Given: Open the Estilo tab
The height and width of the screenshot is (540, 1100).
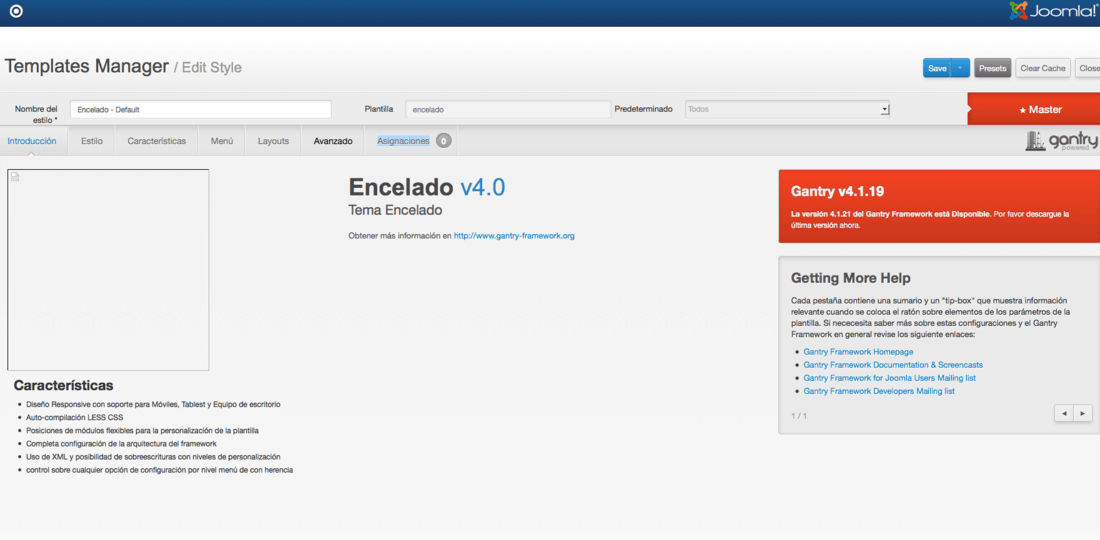Looking at the screenshot, I should [91, 141].
